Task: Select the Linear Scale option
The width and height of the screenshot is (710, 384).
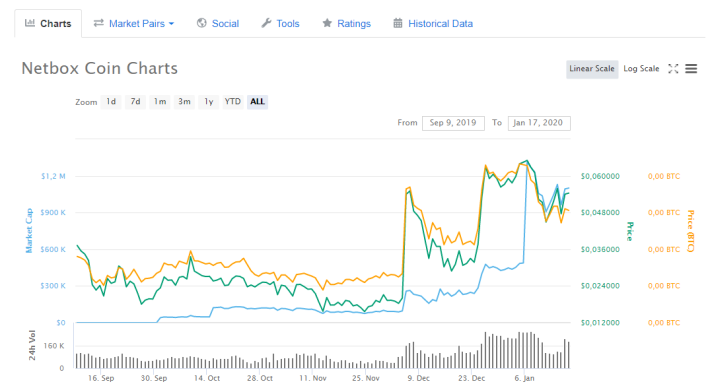Action: (x=592, y=69)
